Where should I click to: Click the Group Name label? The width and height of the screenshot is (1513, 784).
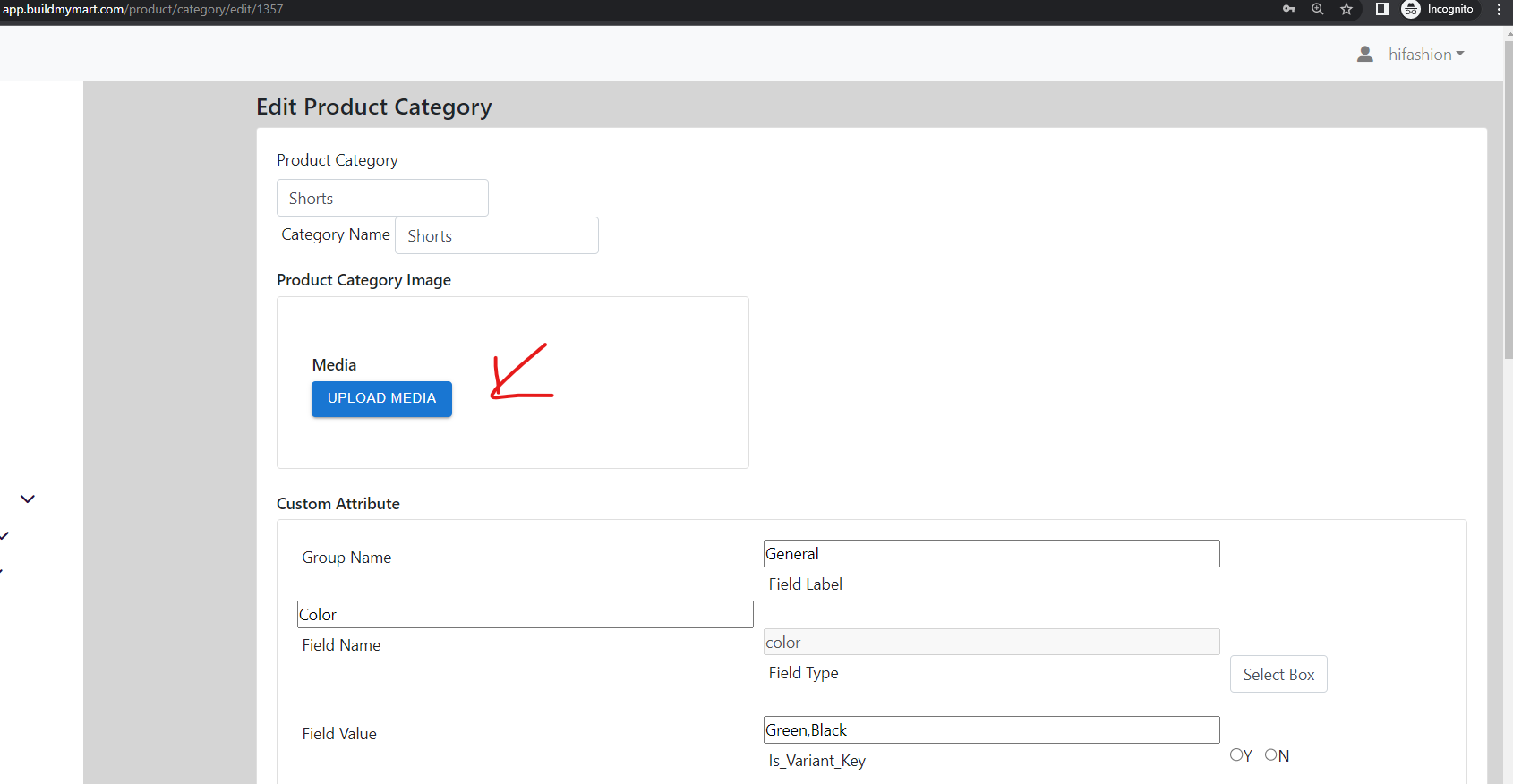[x=346, y=558]
